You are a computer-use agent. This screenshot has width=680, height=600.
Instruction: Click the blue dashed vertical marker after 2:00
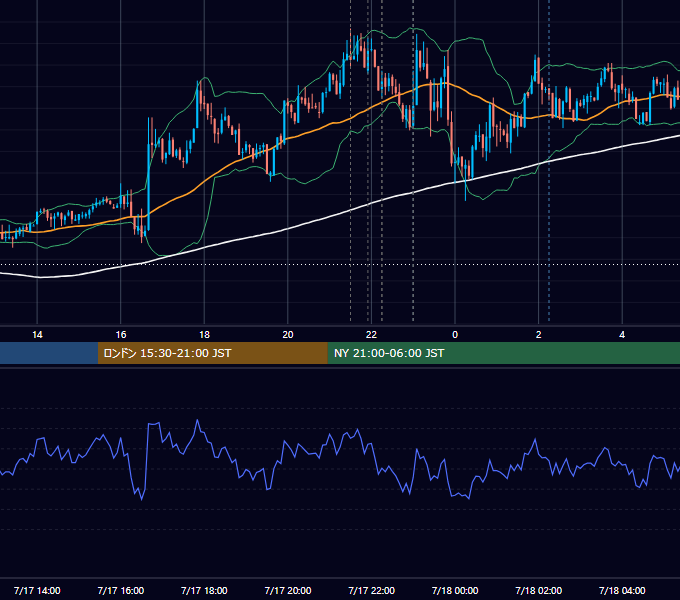point(549,160)
